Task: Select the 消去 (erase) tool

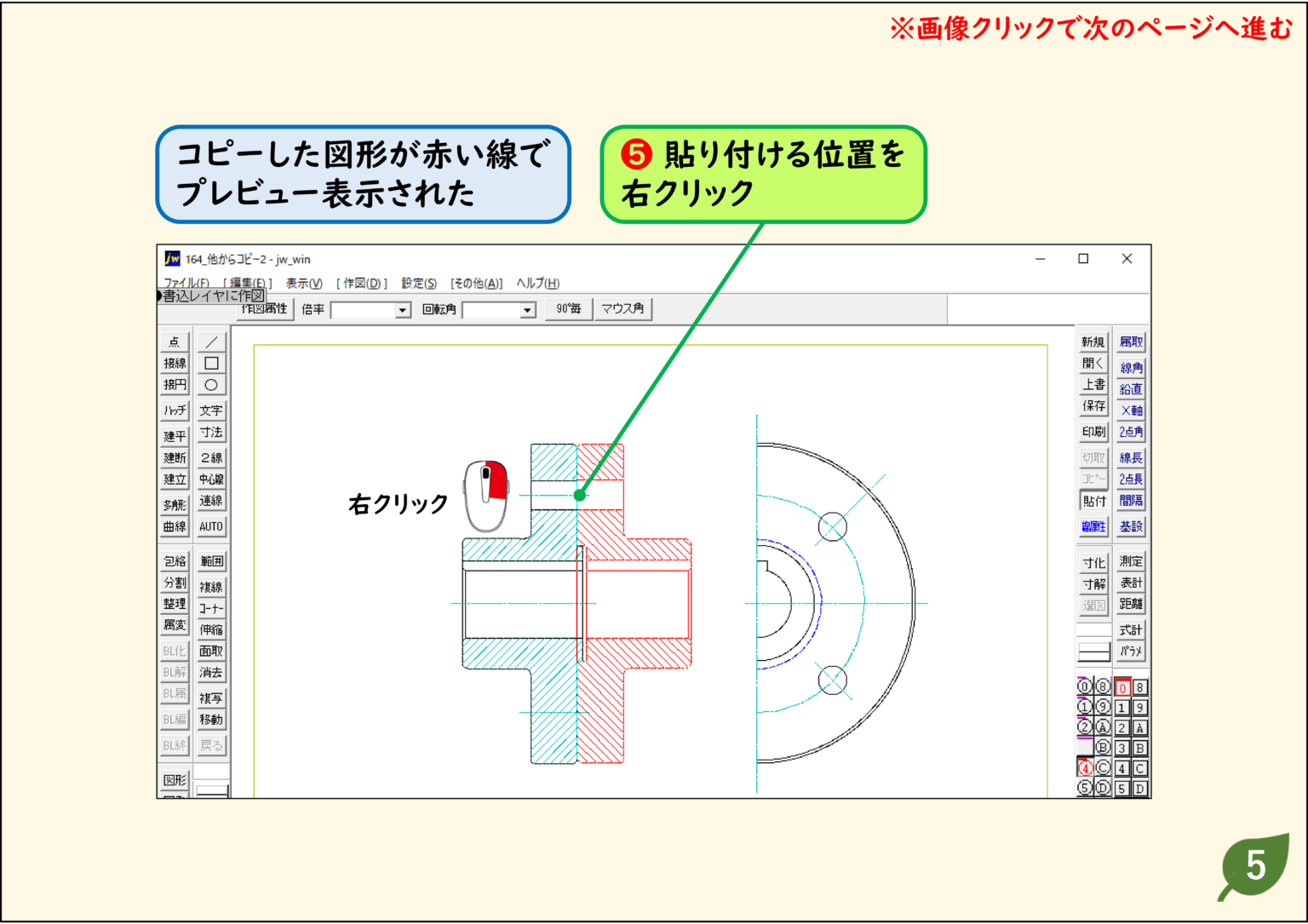Action: 210,673
